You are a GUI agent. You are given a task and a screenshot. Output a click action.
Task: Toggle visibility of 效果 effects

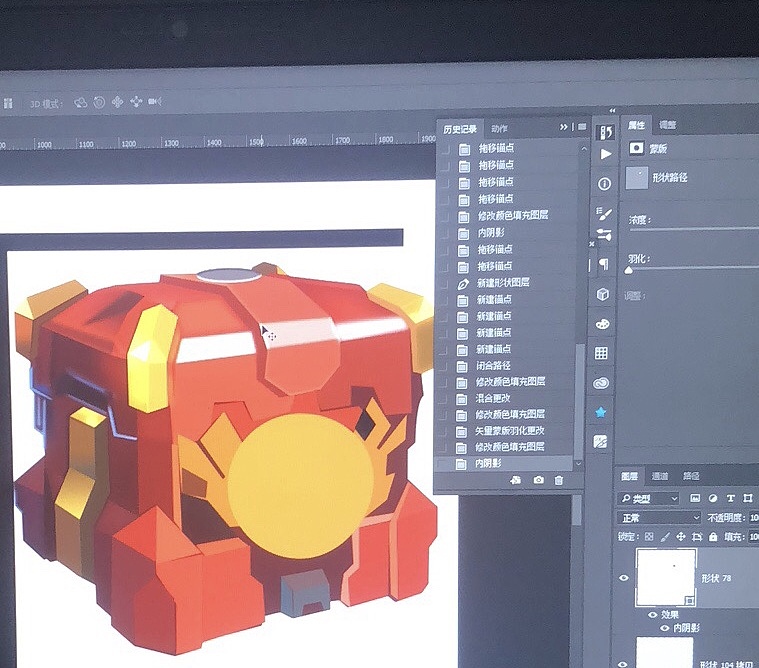click(653, 615)
